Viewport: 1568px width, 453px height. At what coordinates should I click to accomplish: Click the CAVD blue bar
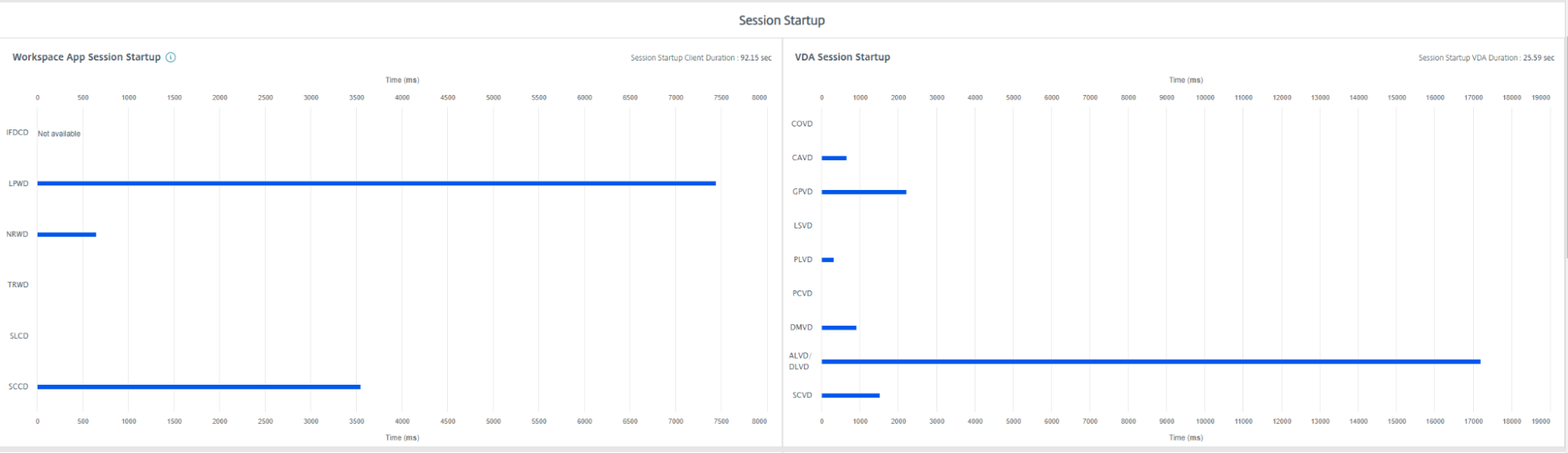834,159
